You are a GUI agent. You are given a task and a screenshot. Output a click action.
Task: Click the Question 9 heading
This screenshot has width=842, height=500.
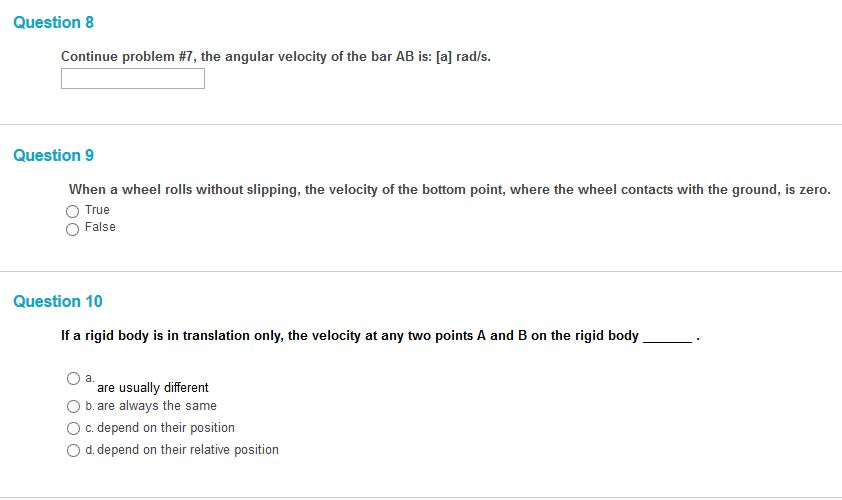(x=54, y=155)
